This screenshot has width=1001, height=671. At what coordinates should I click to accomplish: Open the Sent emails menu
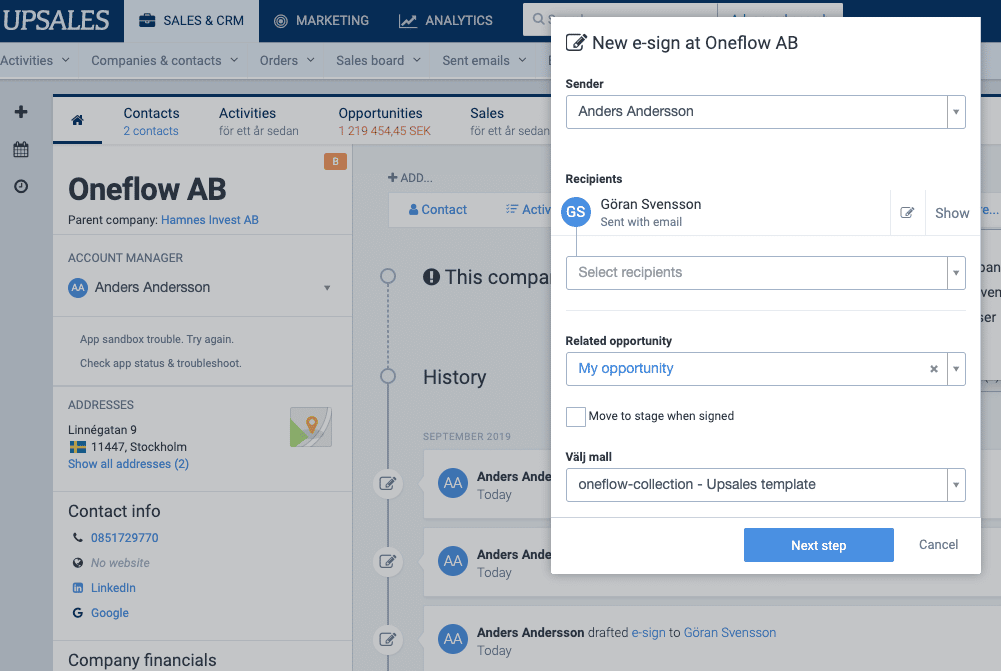485,61
